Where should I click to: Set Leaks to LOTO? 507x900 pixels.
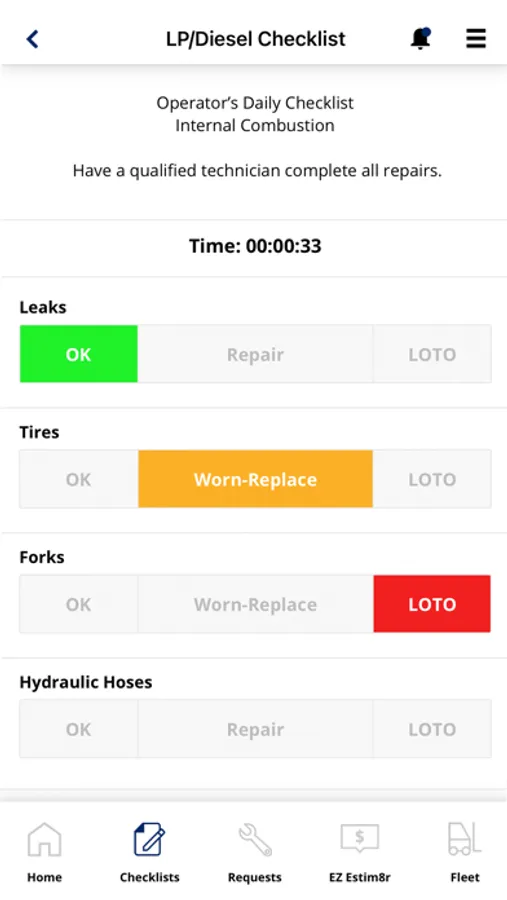[432, 354]
